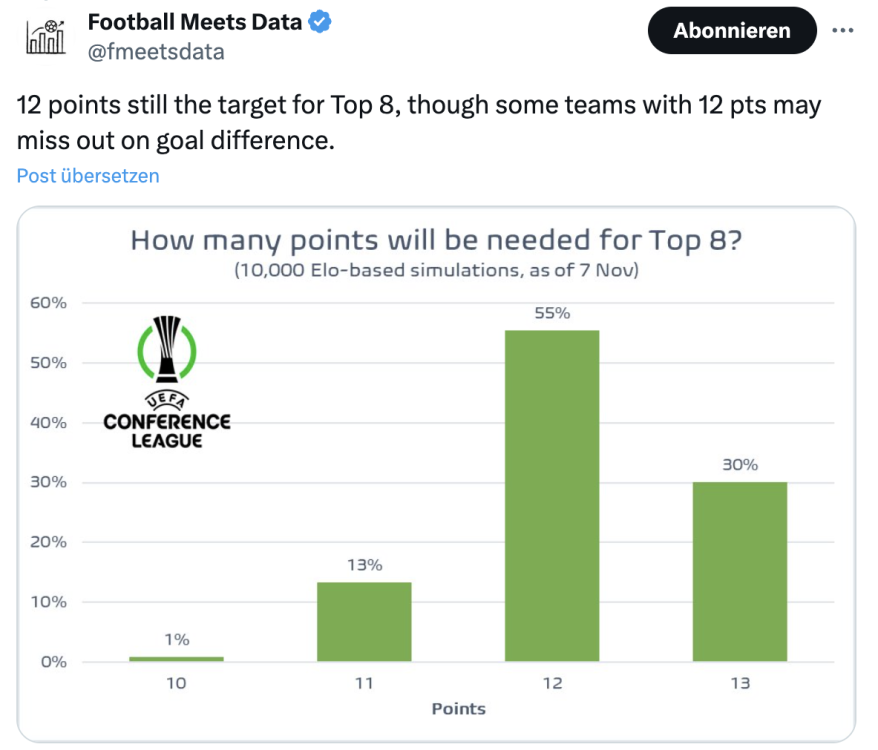Click the Points x-axis label
878x750 pixels.
pos(458,709)
